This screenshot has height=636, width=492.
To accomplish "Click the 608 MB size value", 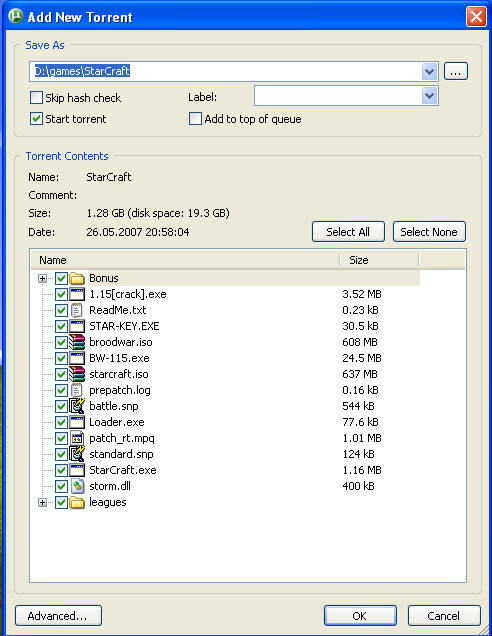I will click(x=360, y=342).
